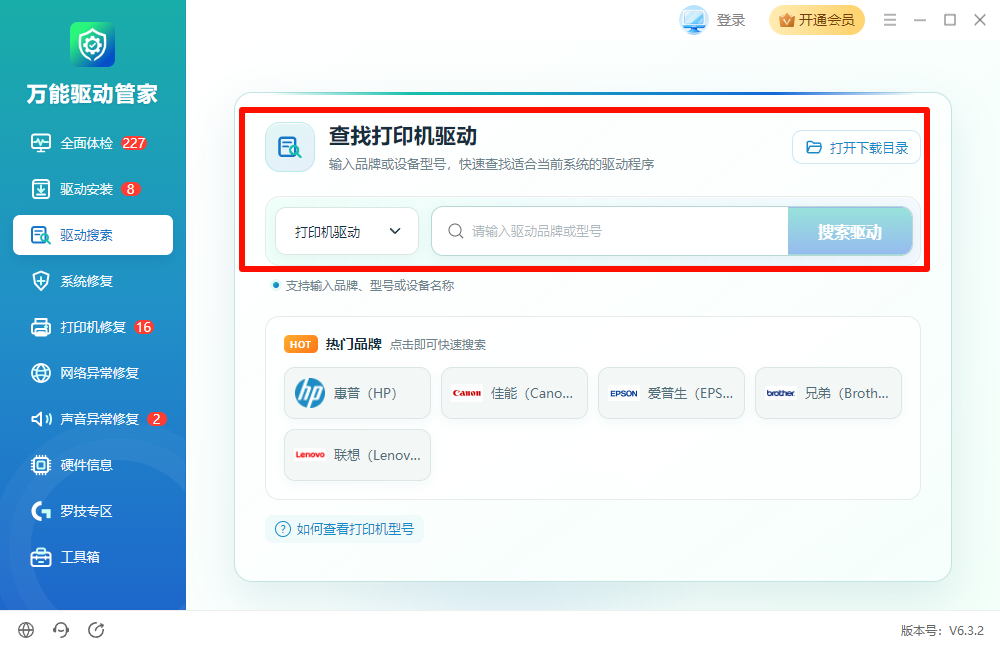
Task: Minimize the window
Action: 920,20
